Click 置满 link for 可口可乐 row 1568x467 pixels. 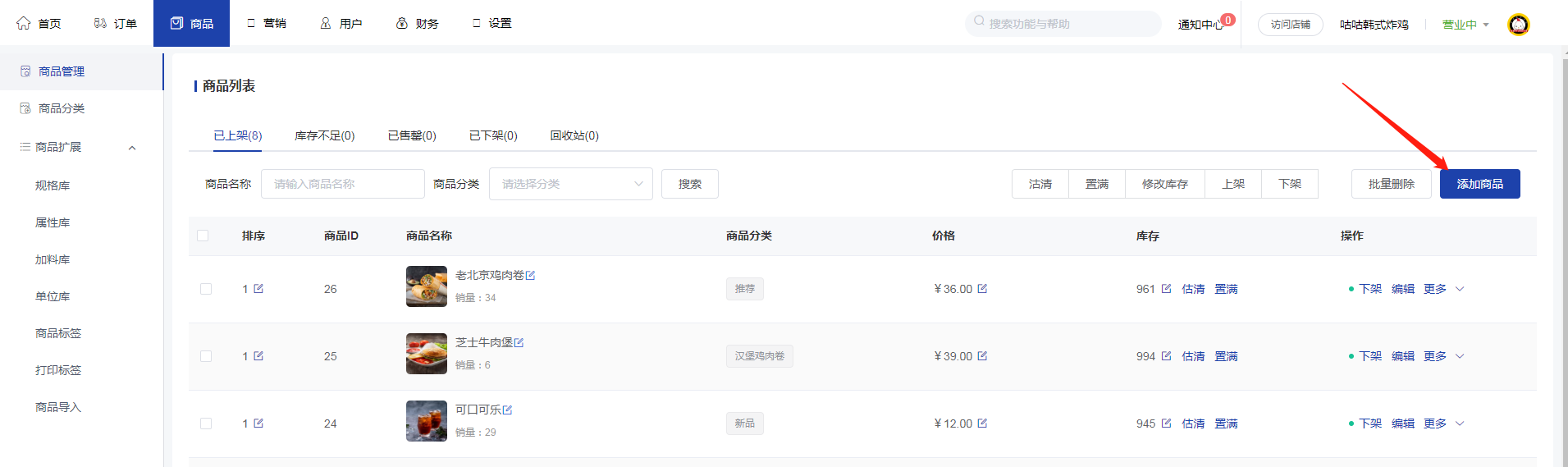click(x=1226, y=424)
